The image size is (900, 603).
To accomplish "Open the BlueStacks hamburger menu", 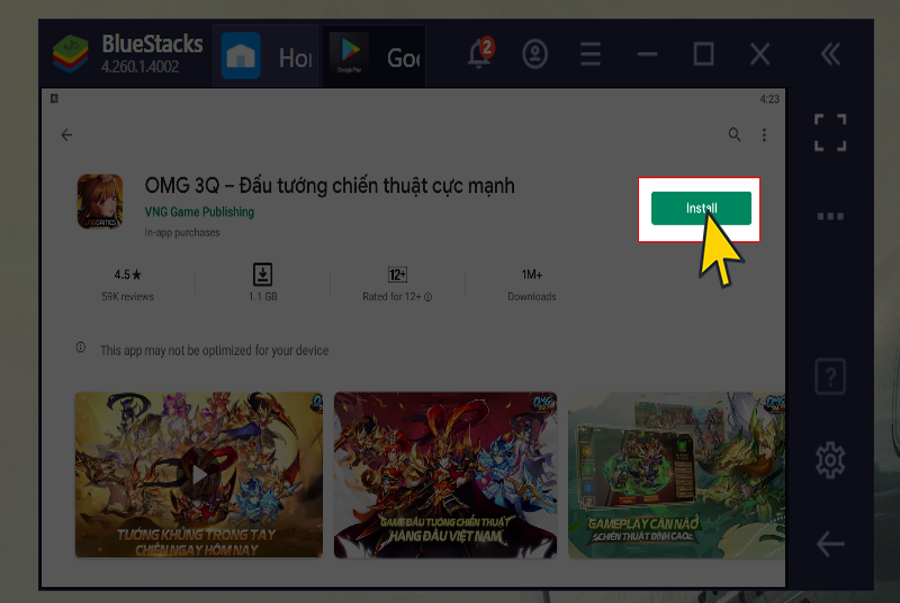I will (590, 55).
